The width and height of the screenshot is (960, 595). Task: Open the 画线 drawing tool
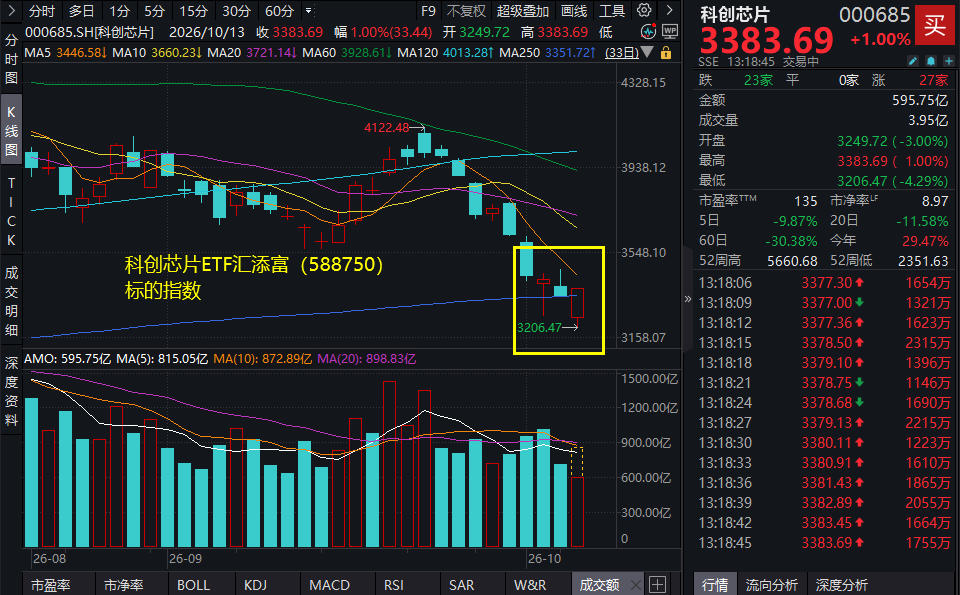pos(574,11)
